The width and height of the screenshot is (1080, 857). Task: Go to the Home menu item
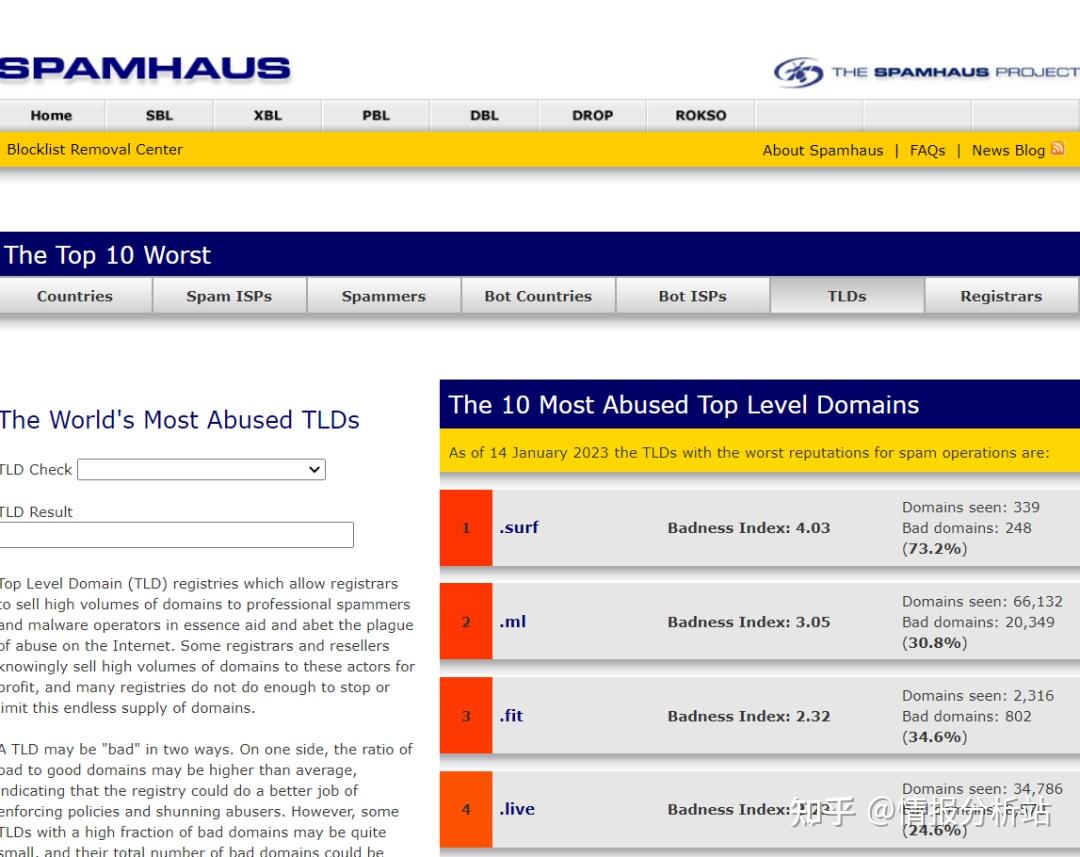point(52,115)
